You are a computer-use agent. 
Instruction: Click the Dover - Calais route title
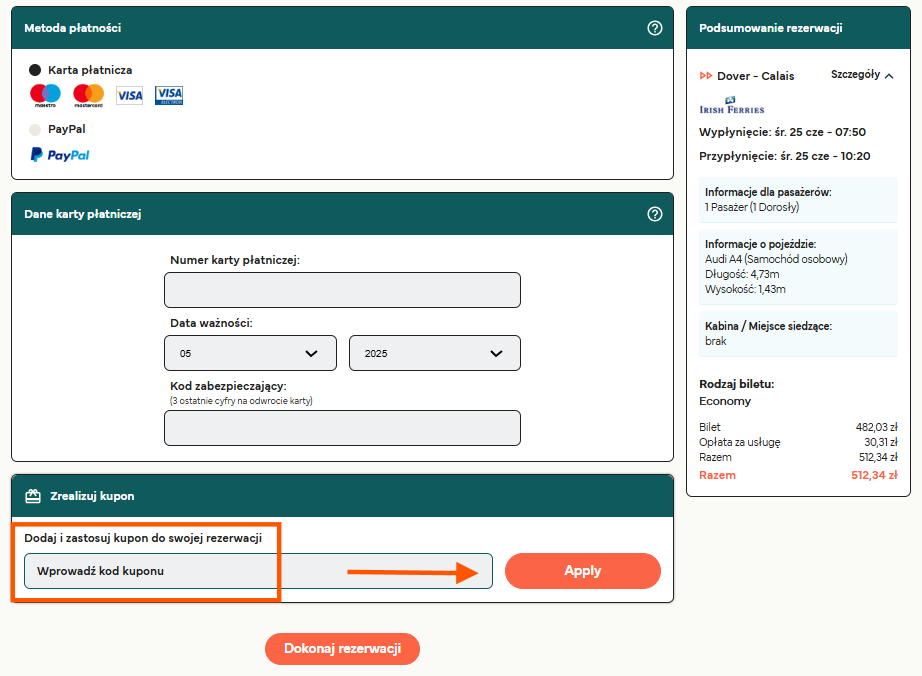(755, 75)
